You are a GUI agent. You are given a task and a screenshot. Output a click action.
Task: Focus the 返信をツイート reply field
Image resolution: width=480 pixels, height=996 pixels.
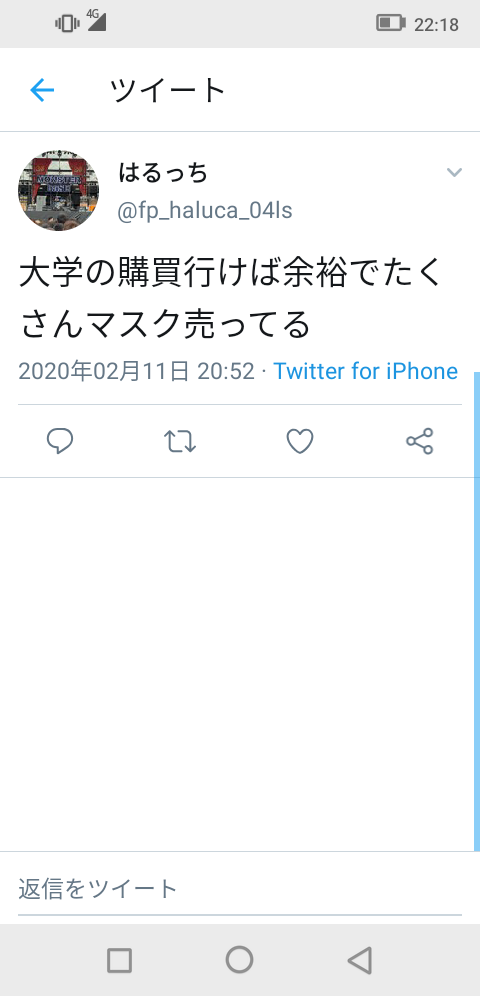pyautogui.click(x=240, y=888)
